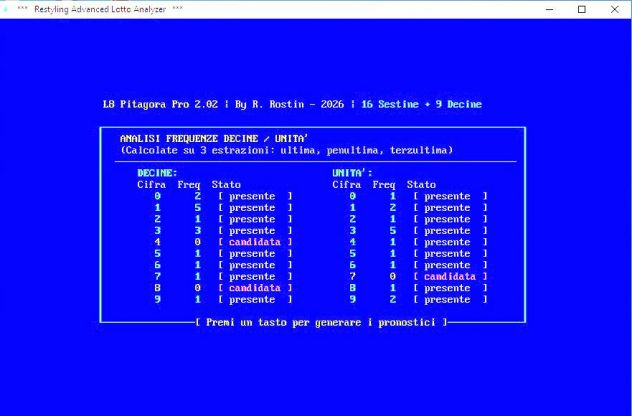Screen dimensions: 632x416
Task: Click 'candidata' status for Decine cifra 4
Action: tap(255, 242)
